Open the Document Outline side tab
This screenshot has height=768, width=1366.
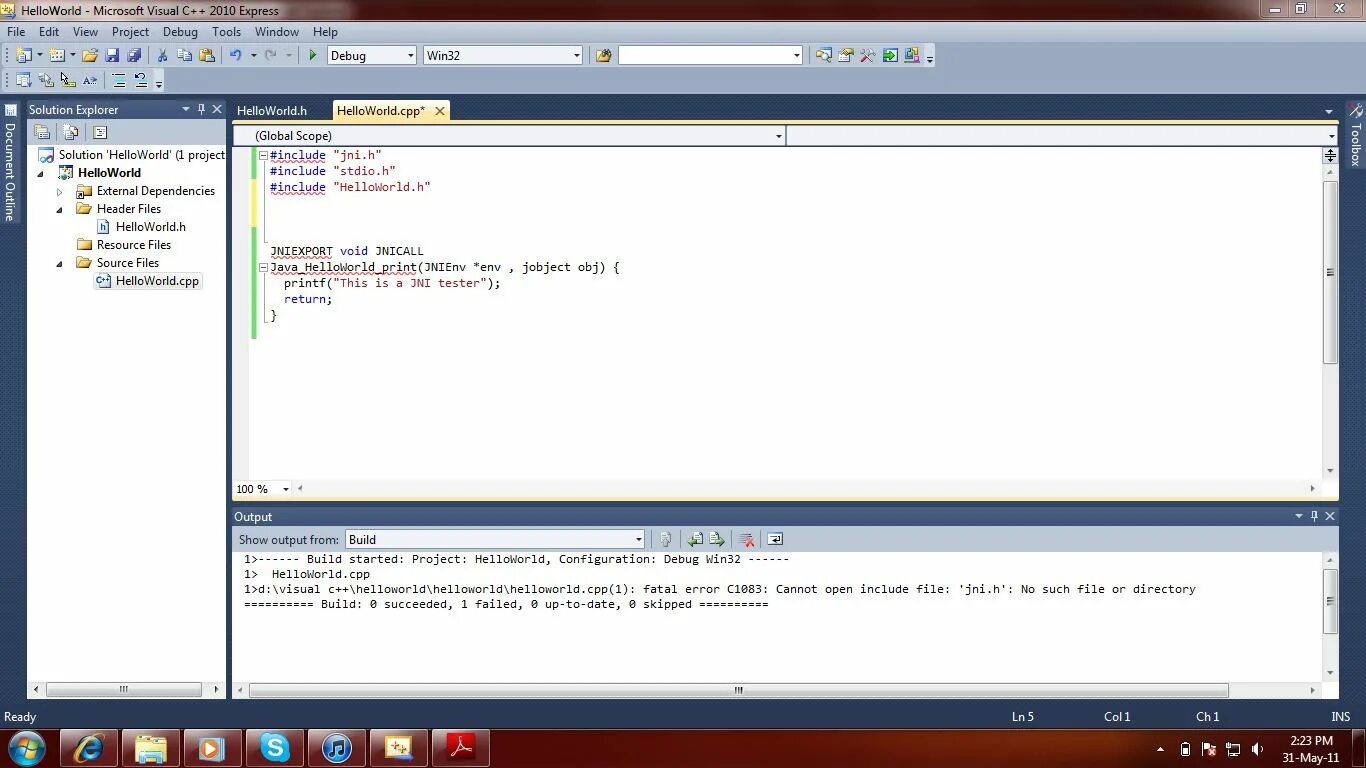coord(10,162)
